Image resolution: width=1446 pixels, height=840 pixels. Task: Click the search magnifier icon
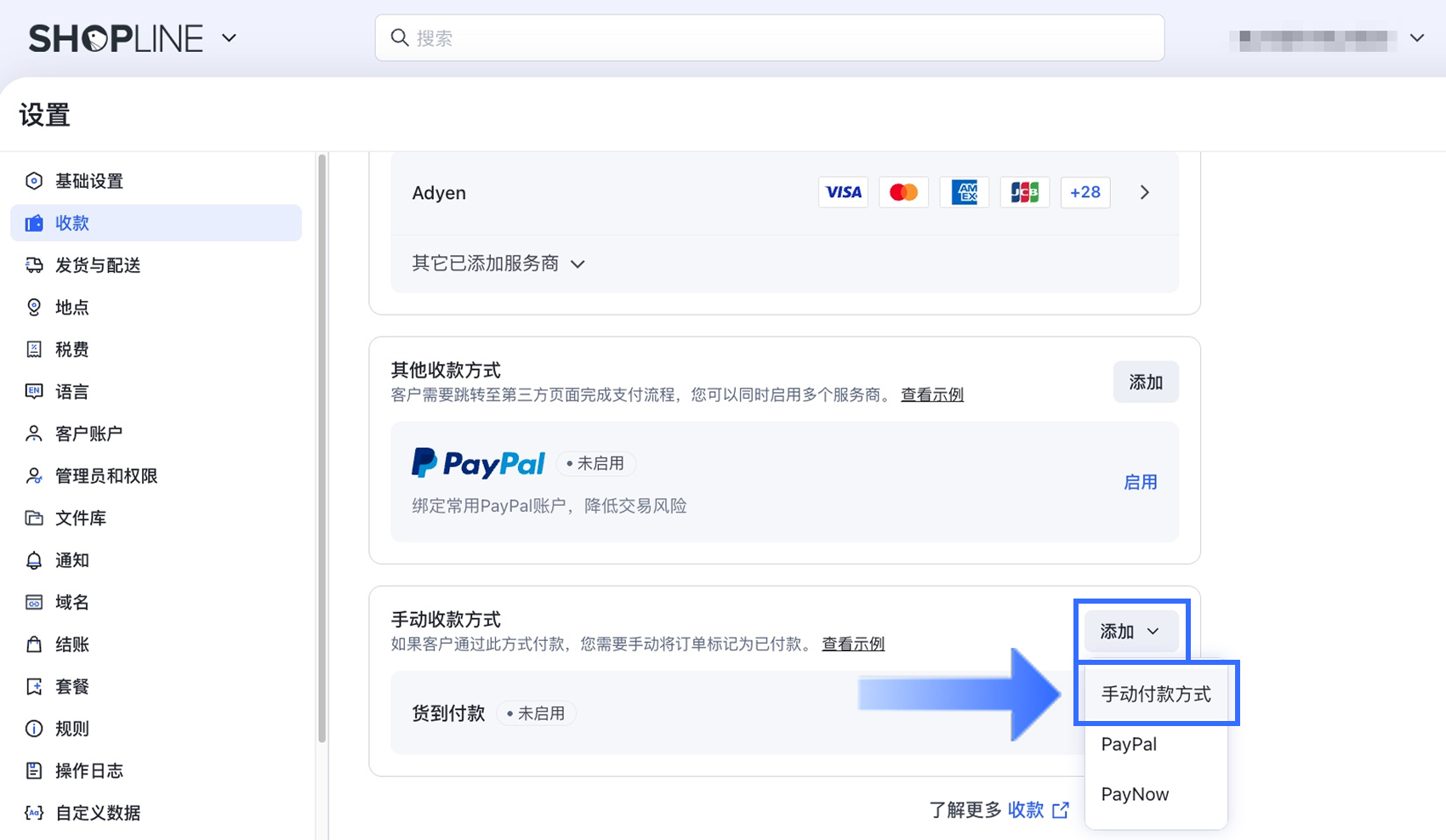coord(399,37)
